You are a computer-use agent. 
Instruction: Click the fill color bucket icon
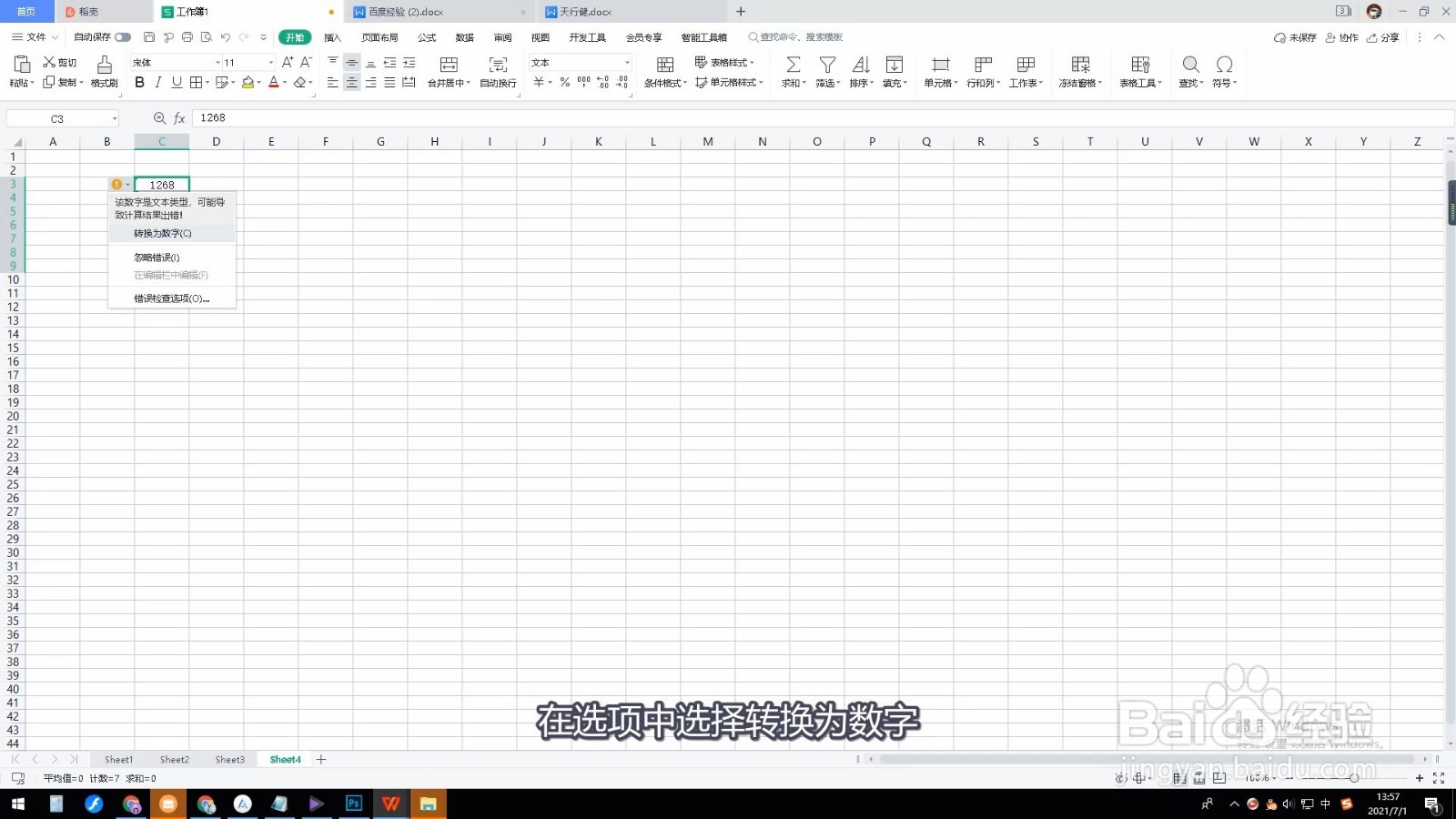(248, 83)
